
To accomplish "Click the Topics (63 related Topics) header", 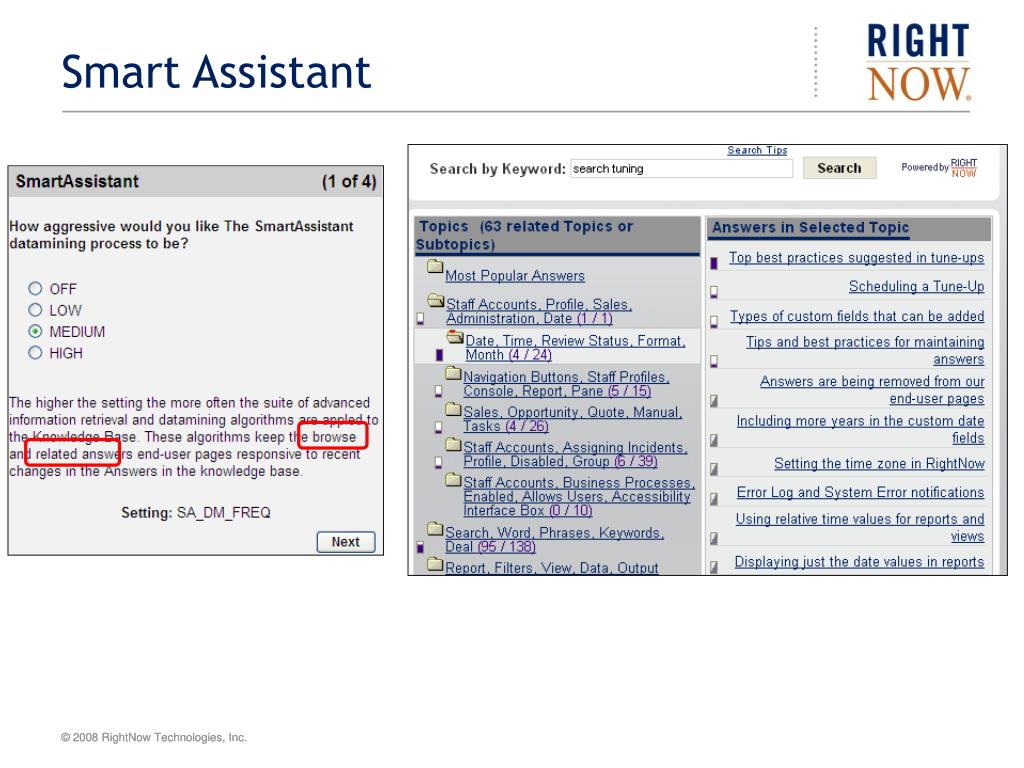I will point(557,235).
